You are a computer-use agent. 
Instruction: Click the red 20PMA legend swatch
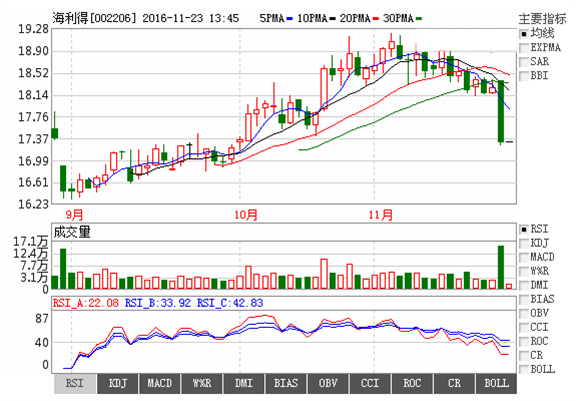375,18
